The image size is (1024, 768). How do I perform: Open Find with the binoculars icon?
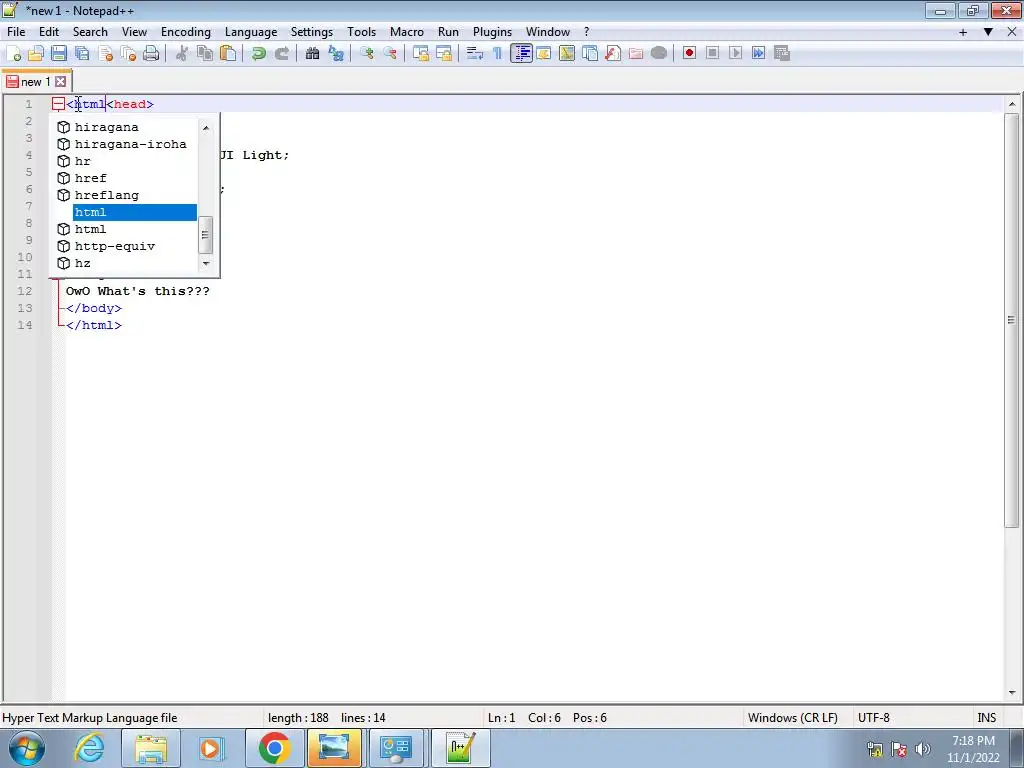pos(313,54)
